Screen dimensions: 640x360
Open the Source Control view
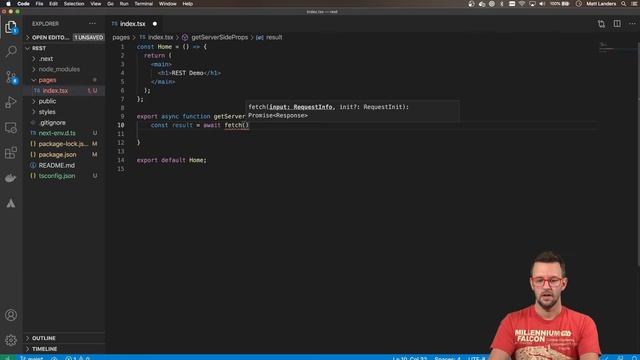point(11,77)
